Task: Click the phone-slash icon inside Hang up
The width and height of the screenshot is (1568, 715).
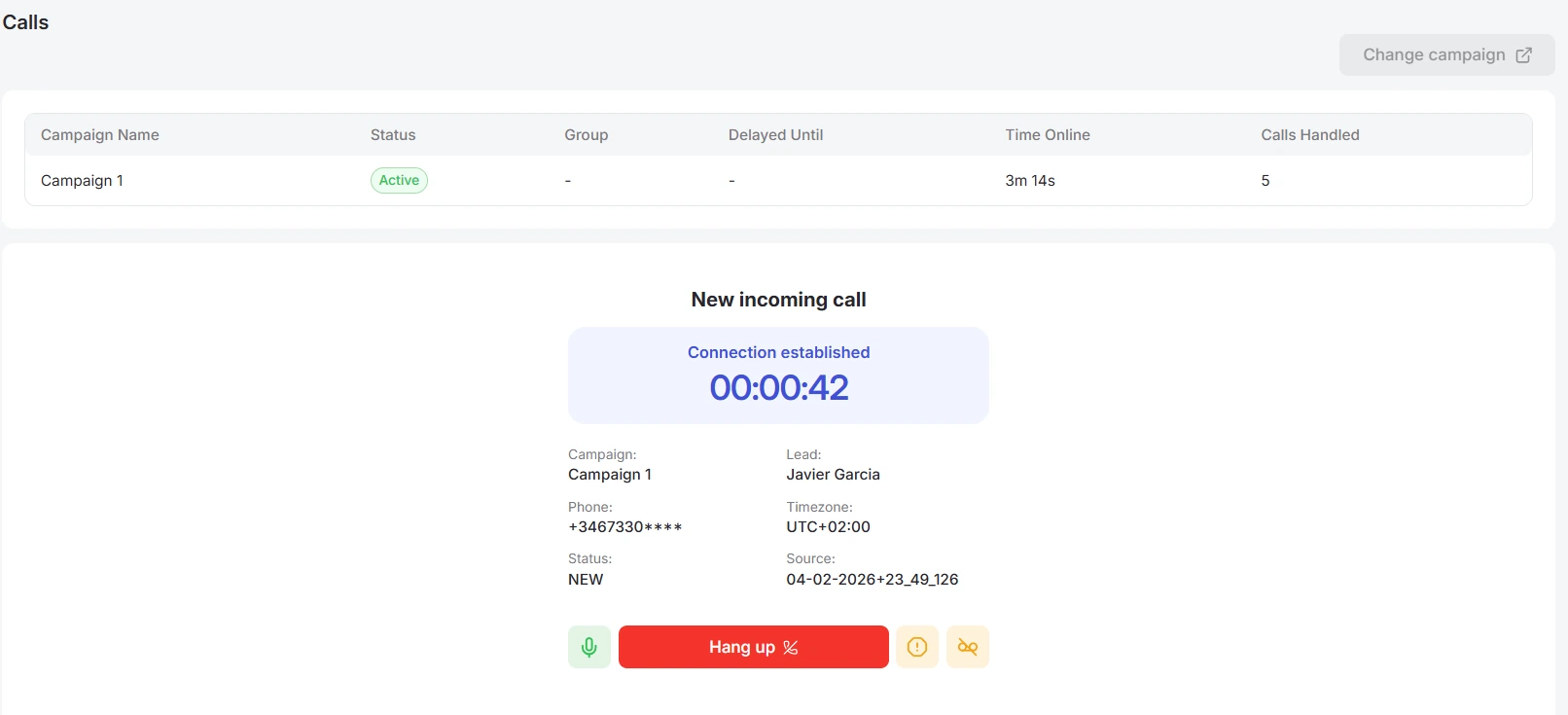Action: click(x=791, y=648)
